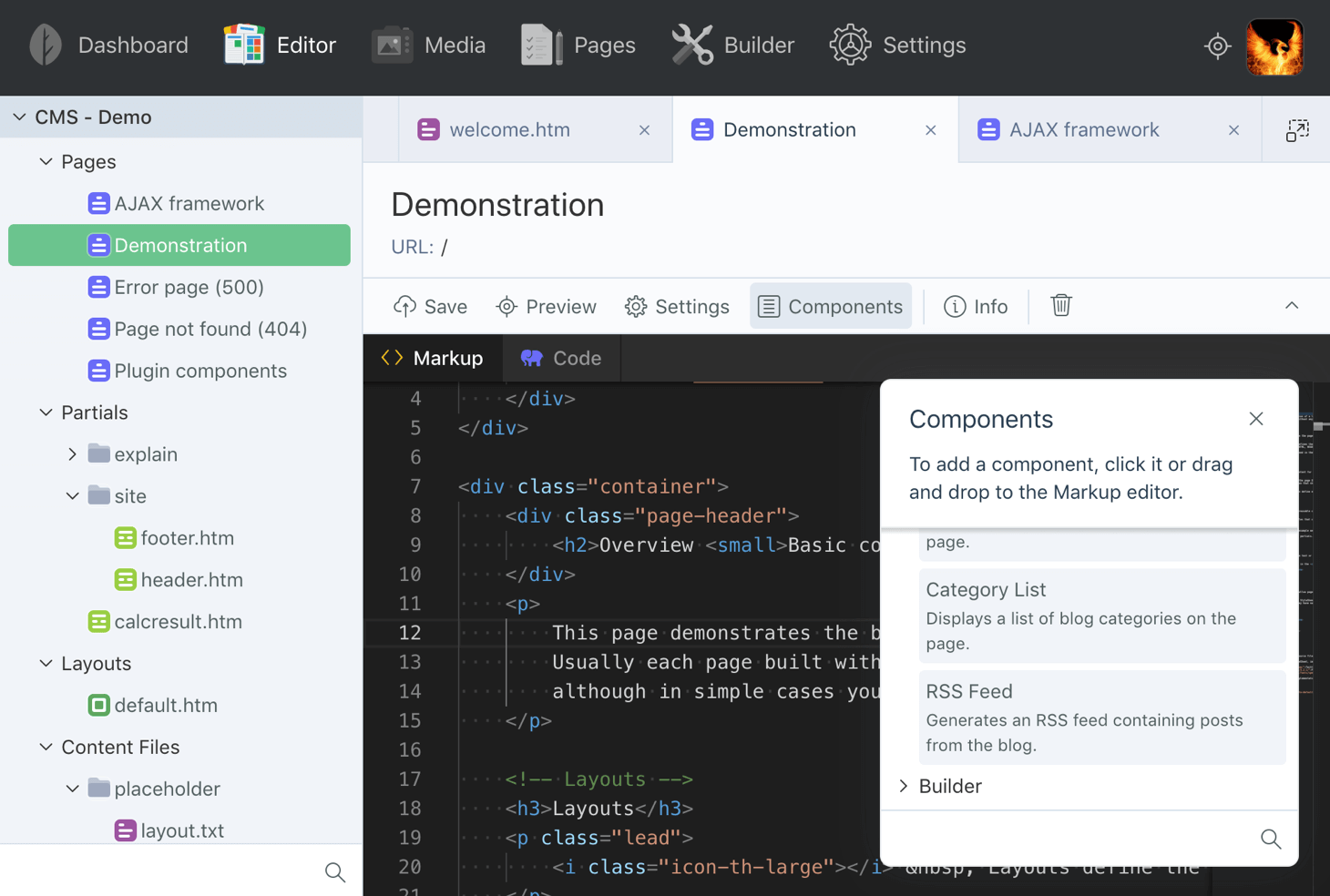This screenshot has width=1330, height=896.
Task: Toggle the Components panel button
Action: point(831,307)
